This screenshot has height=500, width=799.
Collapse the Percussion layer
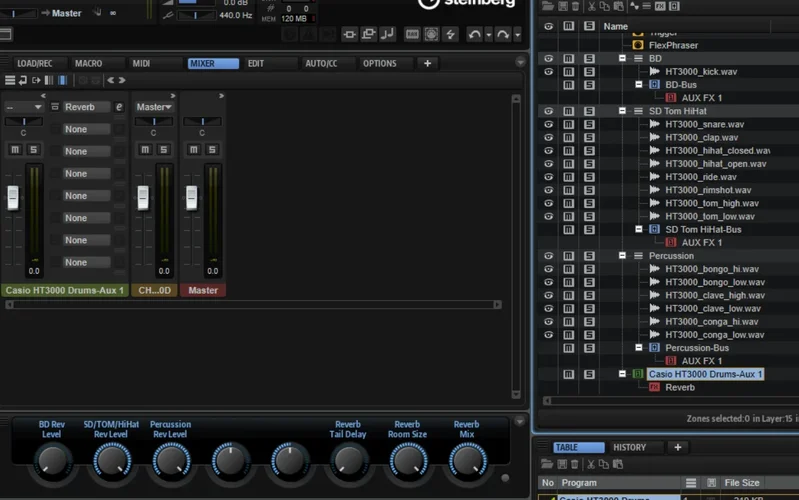pos(622,256)
